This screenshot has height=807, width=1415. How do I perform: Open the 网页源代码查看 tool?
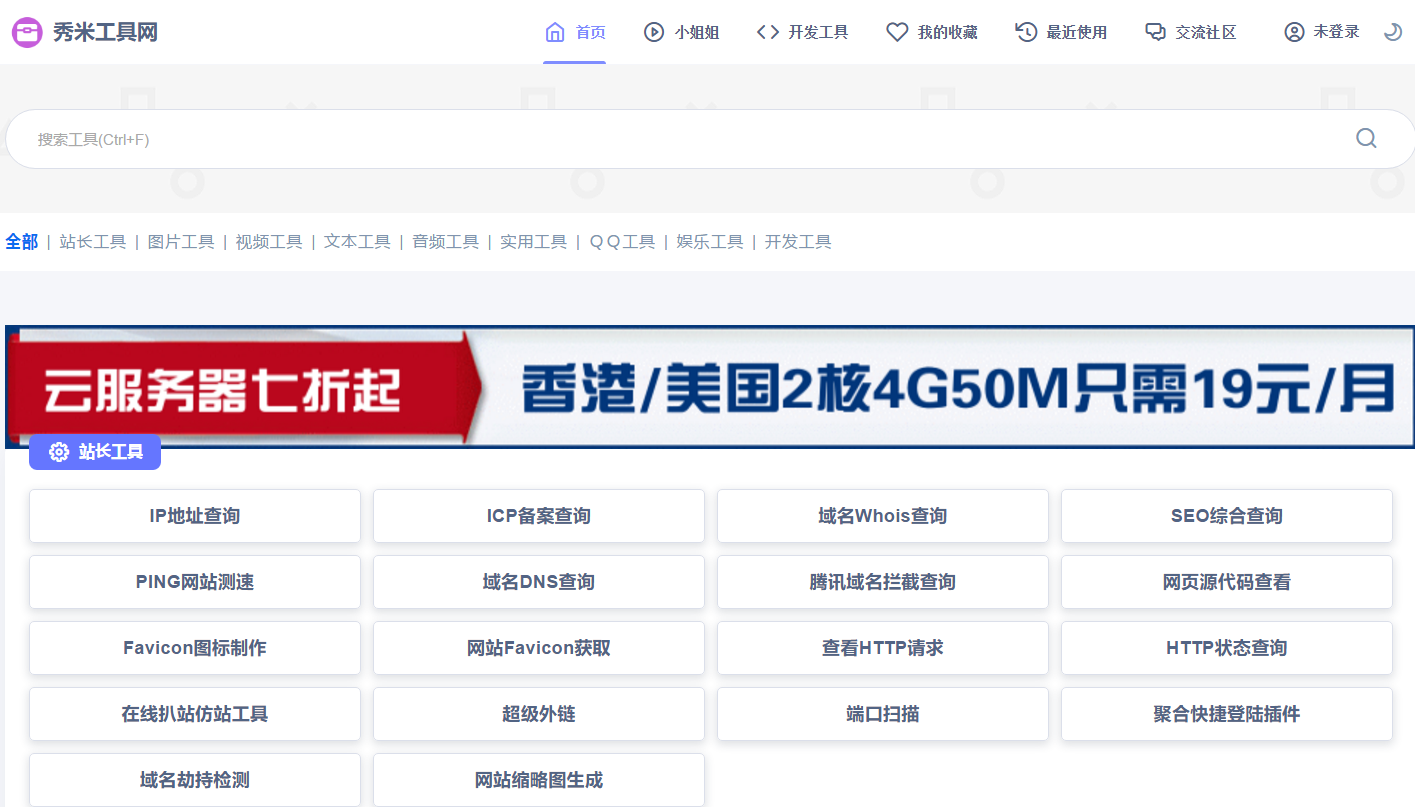tap(1227, 582)
